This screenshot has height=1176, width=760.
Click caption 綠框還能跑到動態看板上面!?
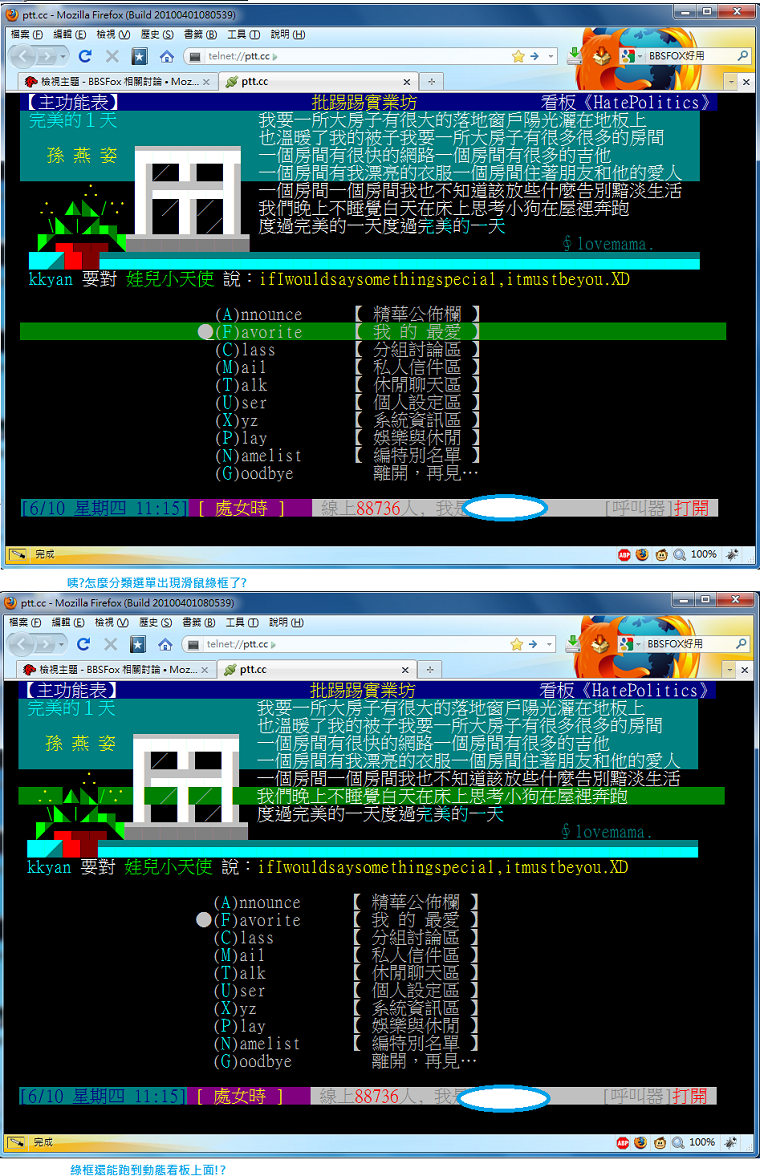coord(148,1169)
